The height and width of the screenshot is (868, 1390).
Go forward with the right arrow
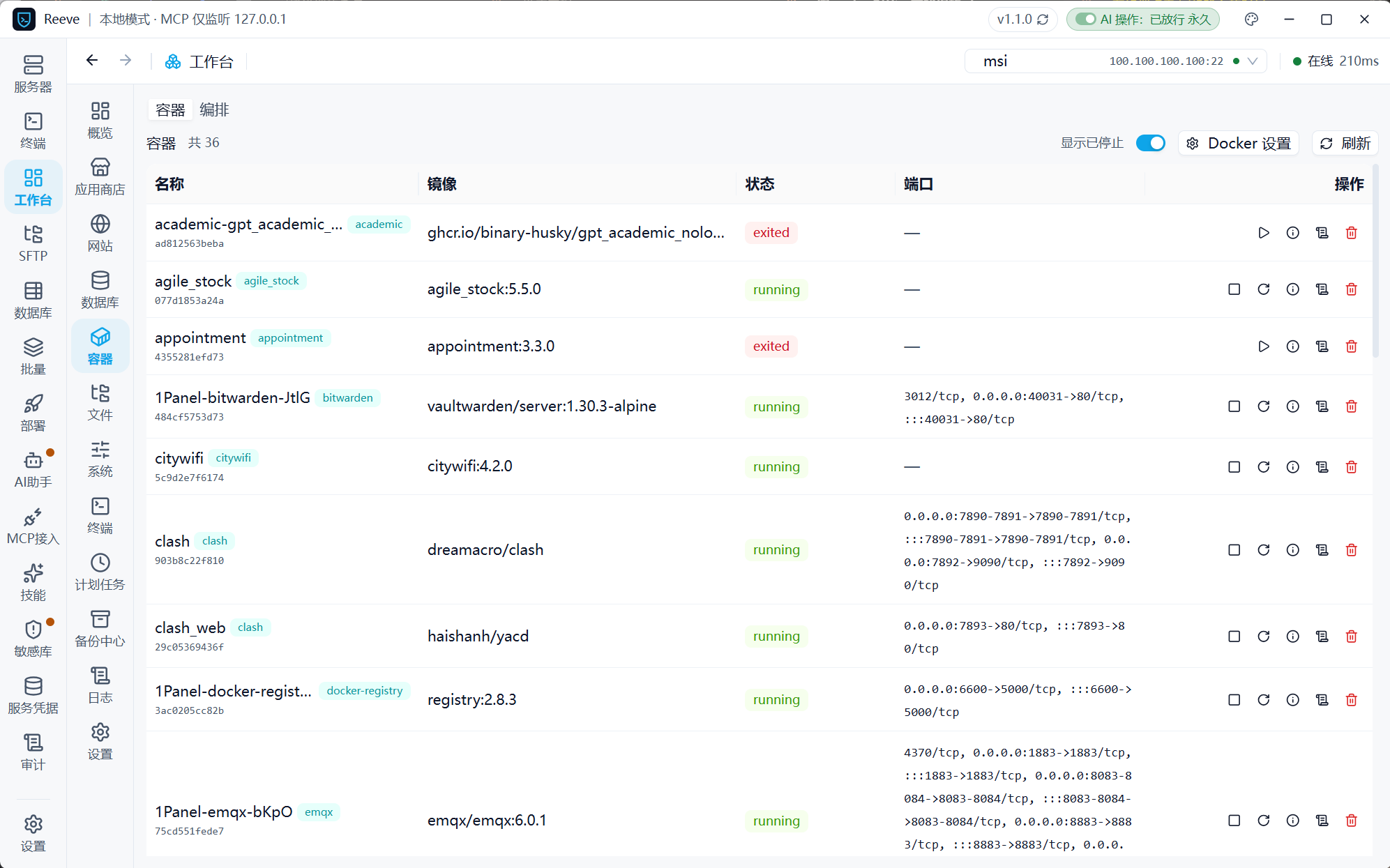126,61
